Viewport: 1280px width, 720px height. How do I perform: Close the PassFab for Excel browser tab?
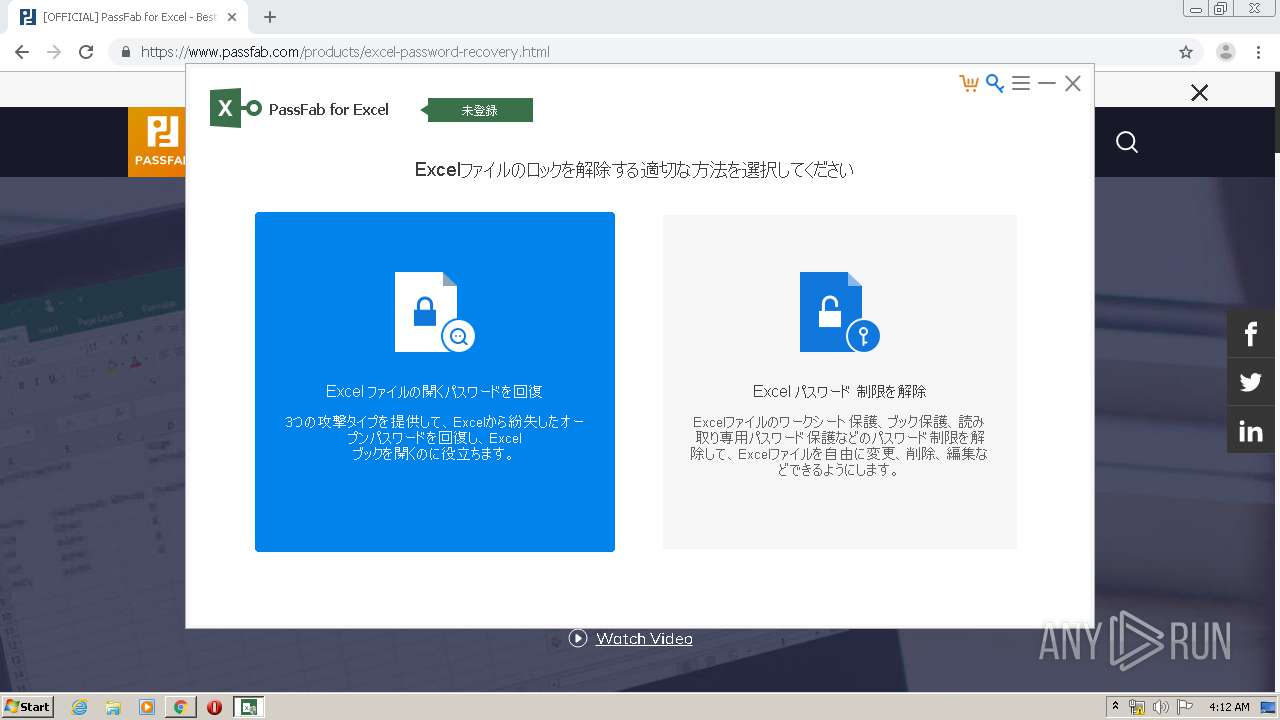232,17
